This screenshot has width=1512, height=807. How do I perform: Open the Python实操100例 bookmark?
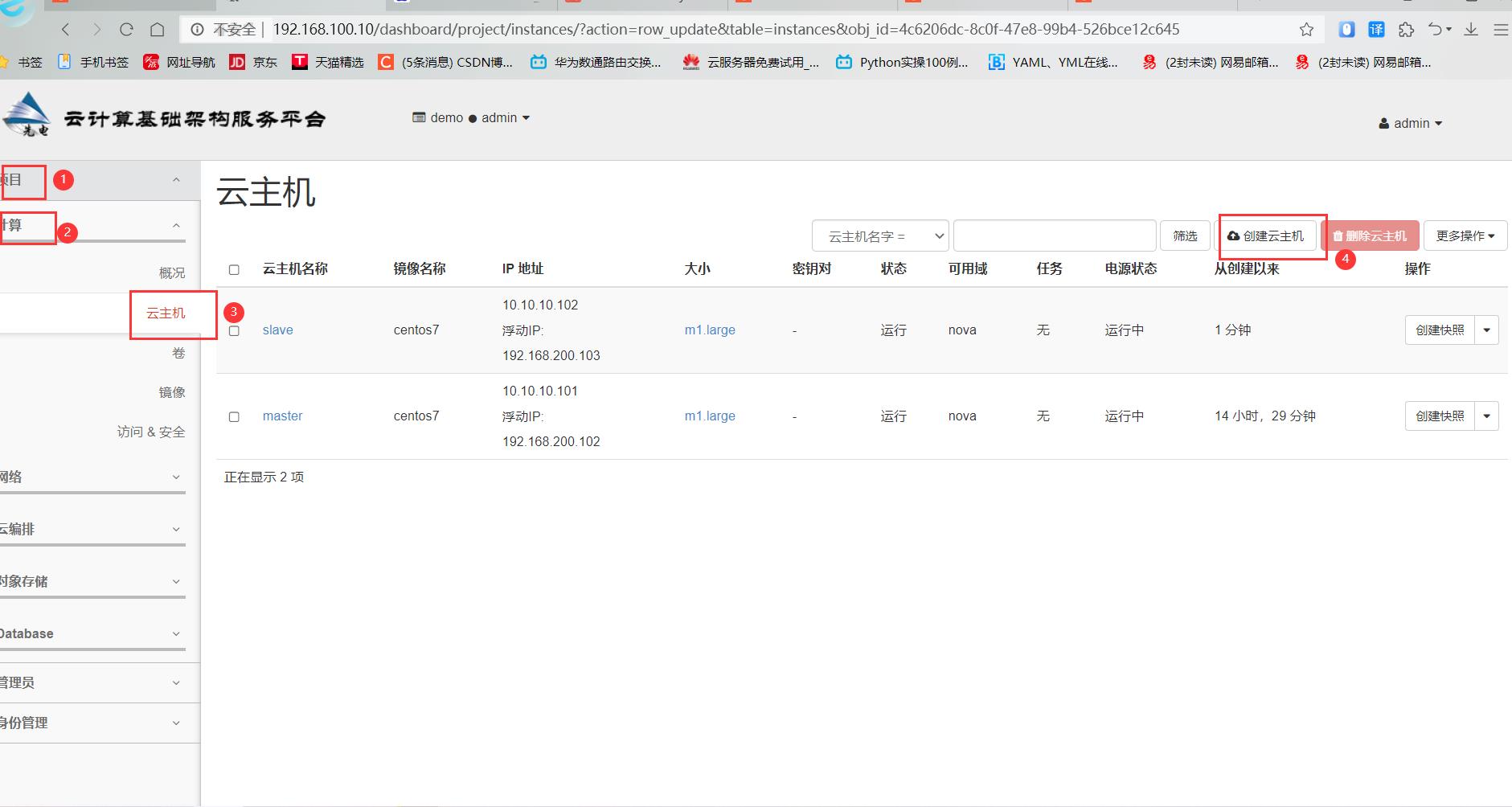click(902, 62)
